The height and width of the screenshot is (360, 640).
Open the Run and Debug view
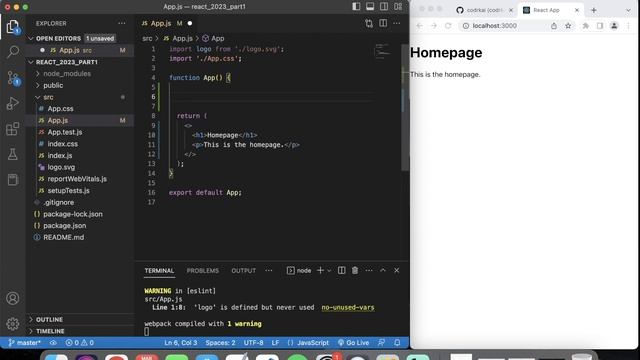tap(13, 103)
